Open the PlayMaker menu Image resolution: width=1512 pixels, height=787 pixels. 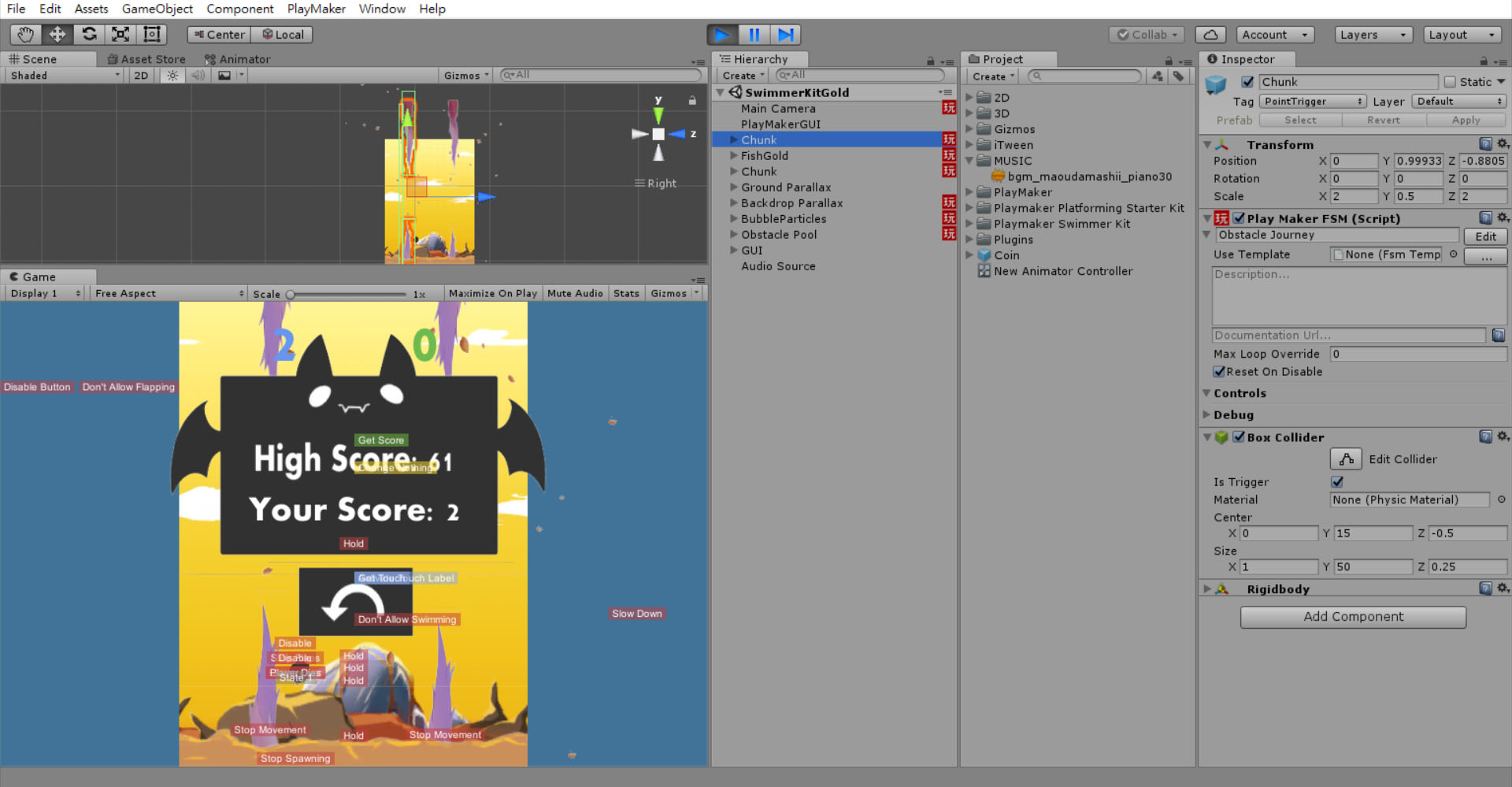click(x=316, y=9)
